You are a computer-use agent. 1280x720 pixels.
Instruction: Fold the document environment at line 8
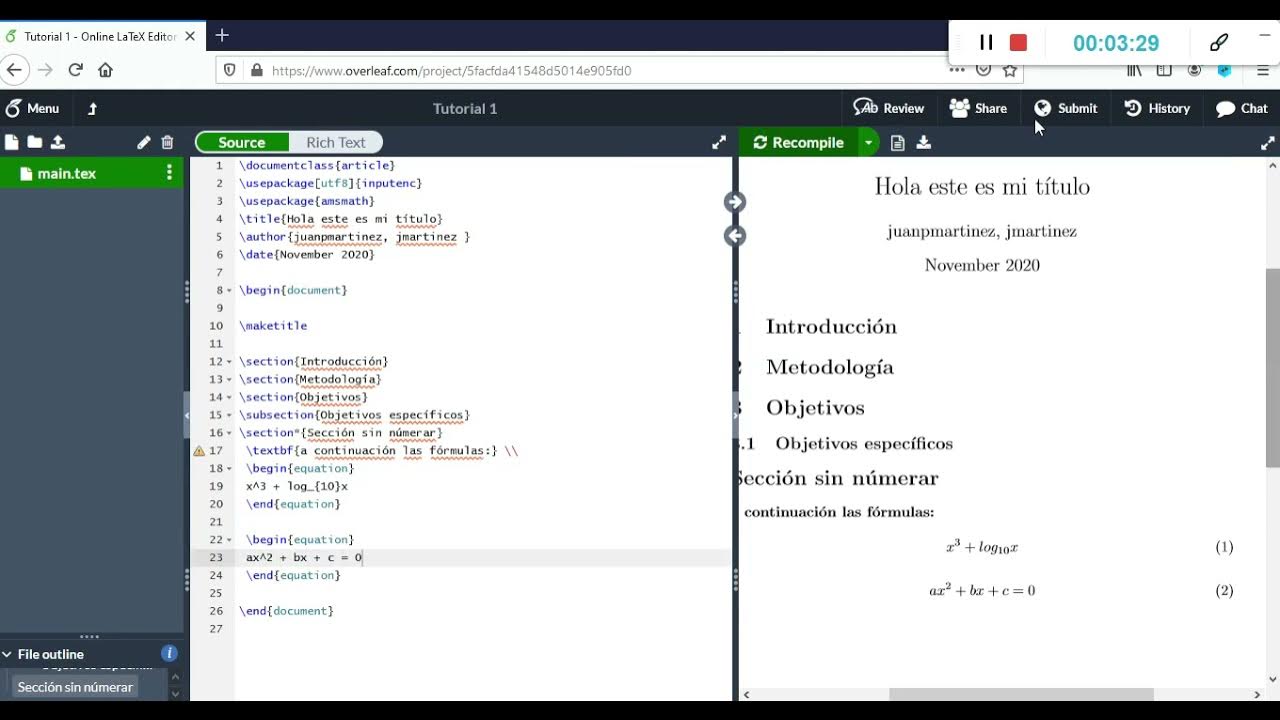(x=229, y=290)
